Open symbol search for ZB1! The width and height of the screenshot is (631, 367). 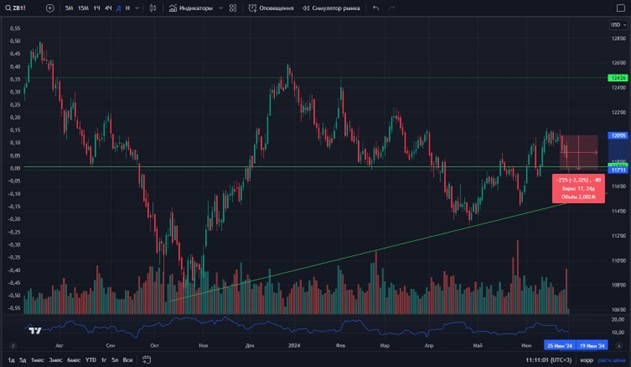(15, 8)
